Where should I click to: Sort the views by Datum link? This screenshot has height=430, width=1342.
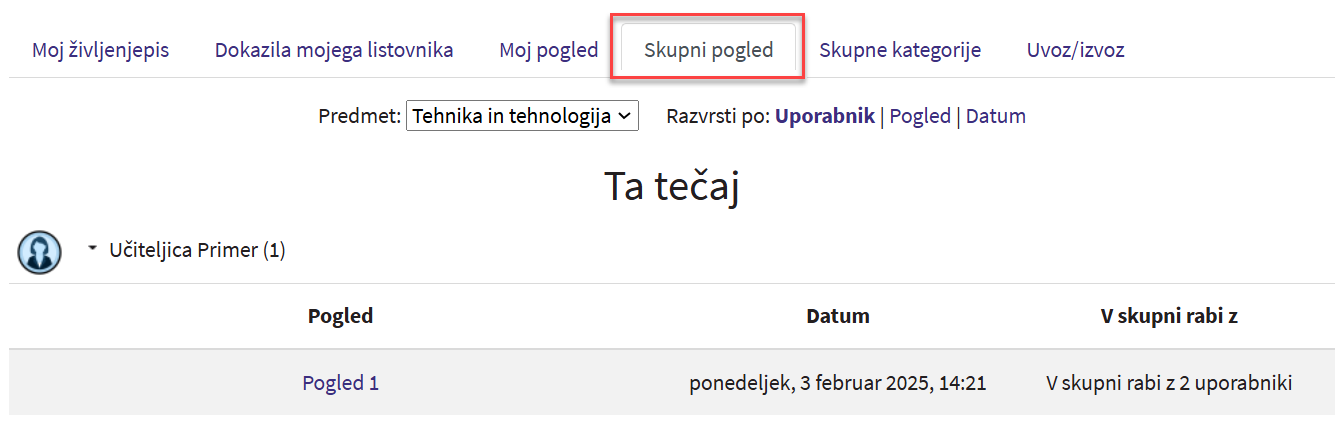coord(995,116)
